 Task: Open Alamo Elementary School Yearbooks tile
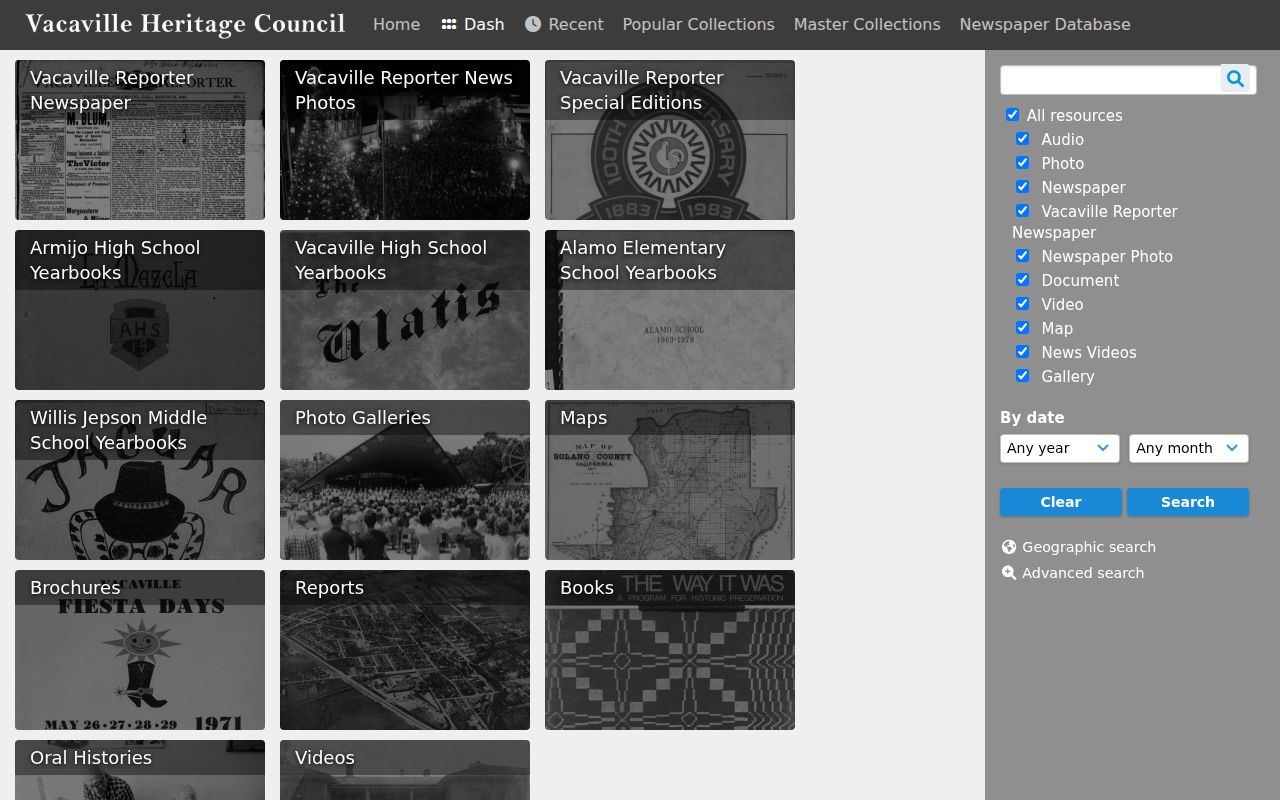(x=670, y=310)
